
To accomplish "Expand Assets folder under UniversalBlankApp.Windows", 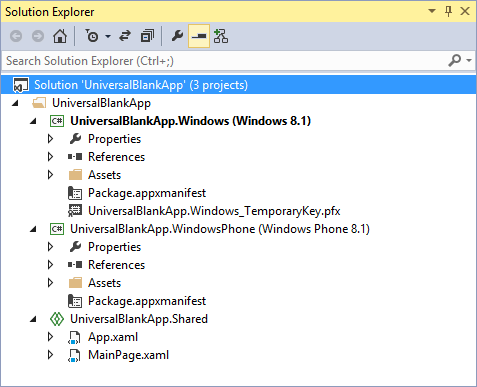I will pyautogui.click(x=50, y=175).
